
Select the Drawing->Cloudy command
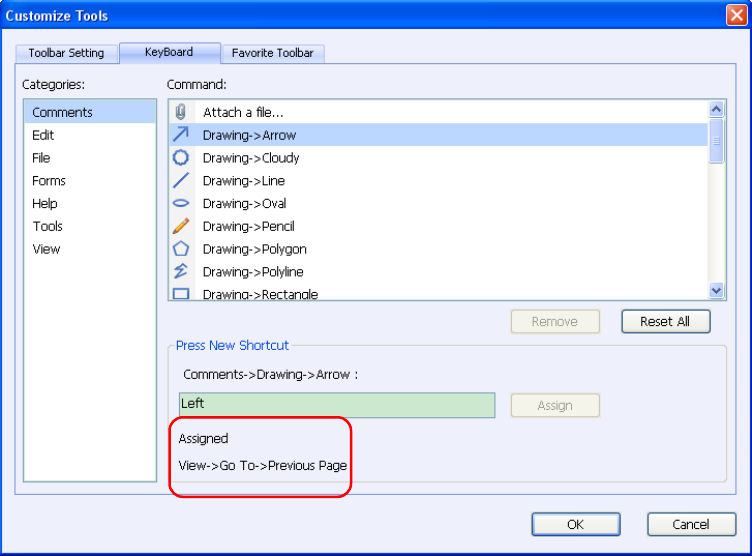pyautogui.click(x=438, y=157)
